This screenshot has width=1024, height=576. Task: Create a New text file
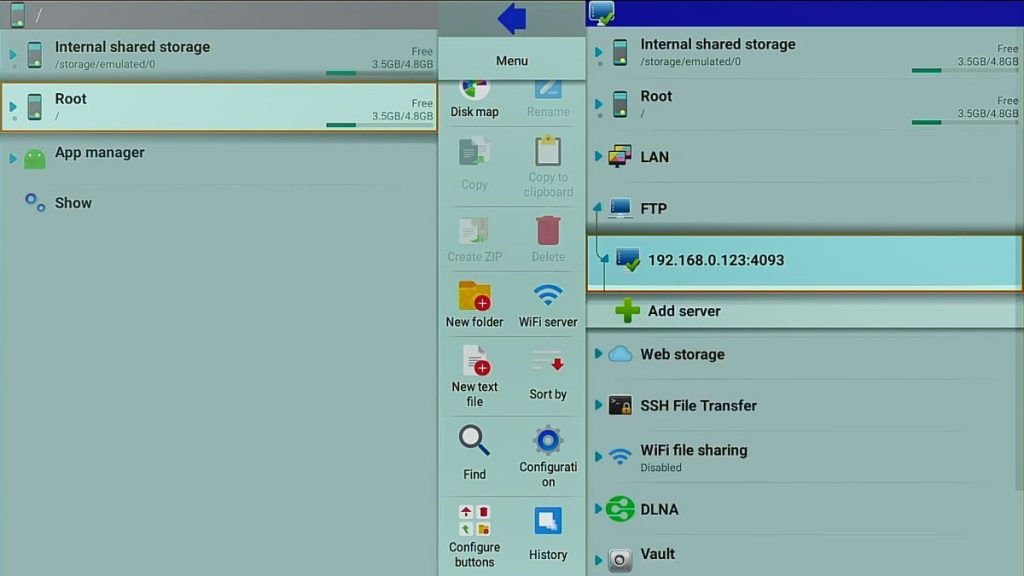click(x=474, y=376)
